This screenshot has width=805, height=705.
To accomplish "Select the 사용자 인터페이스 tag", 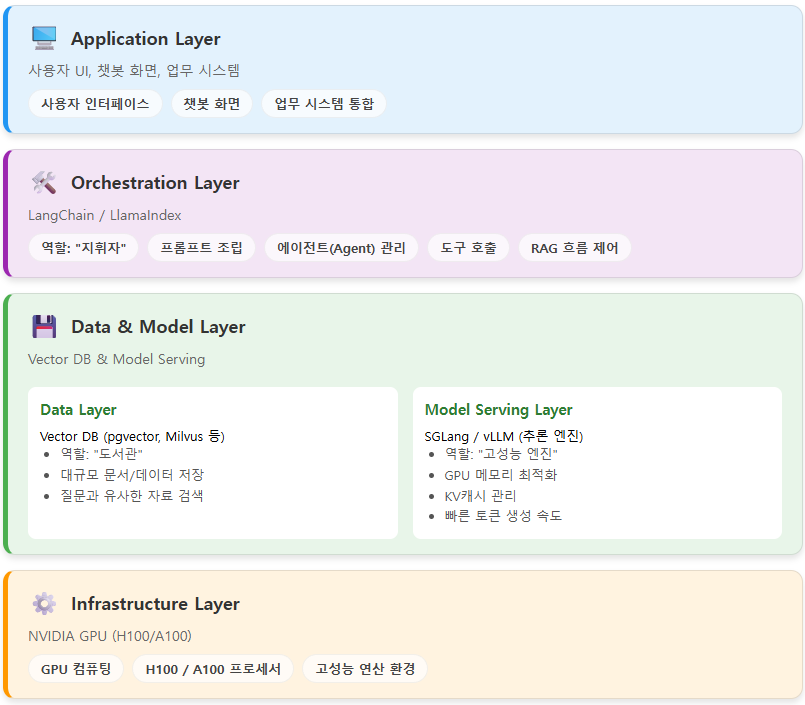I will (95, 104).
